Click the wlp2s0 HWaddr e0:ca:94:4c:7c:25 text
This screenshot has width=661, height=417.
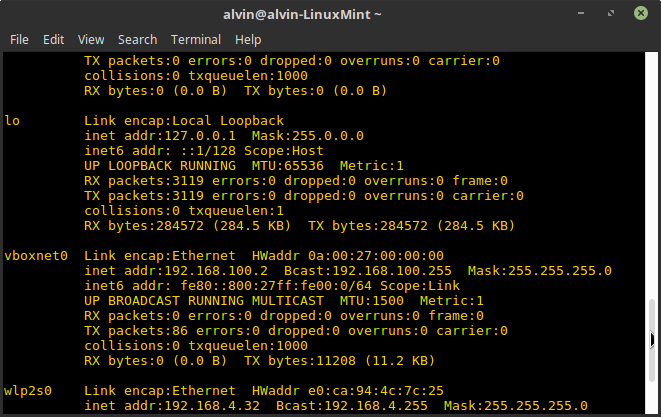[x=389, y=391]
